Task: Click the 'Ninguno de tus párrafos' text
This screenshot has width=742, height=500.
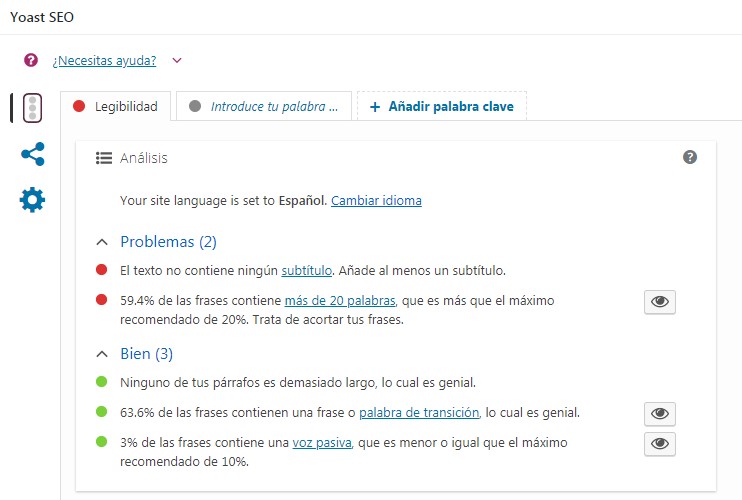Action: [x=298, y=382]
